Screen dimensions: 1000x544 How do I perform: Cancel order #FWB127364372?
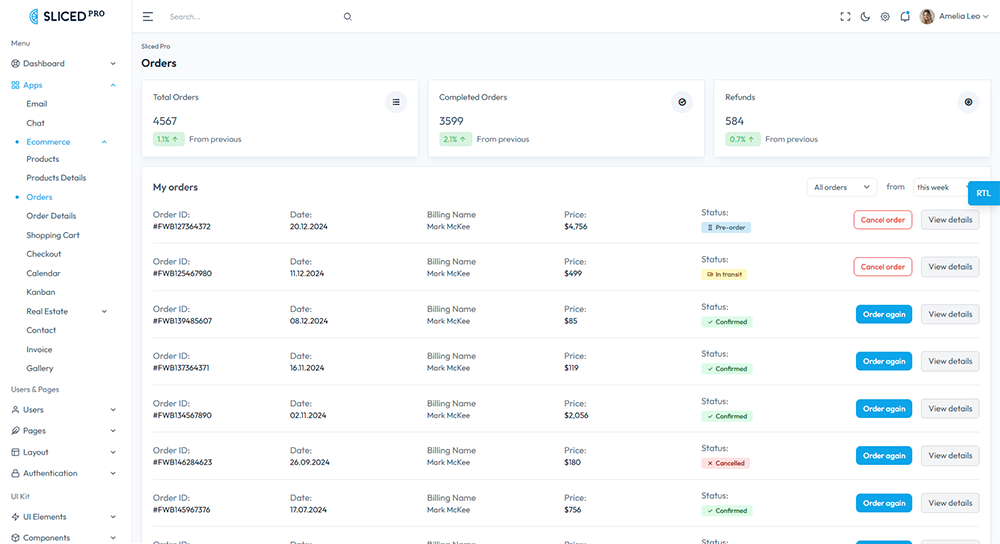(x=882, y=220)
